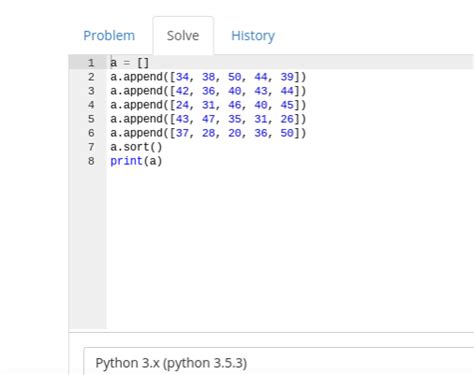Open the Python 3.x language dropdown
Screen dimensions: 474x375
[279, 361]
